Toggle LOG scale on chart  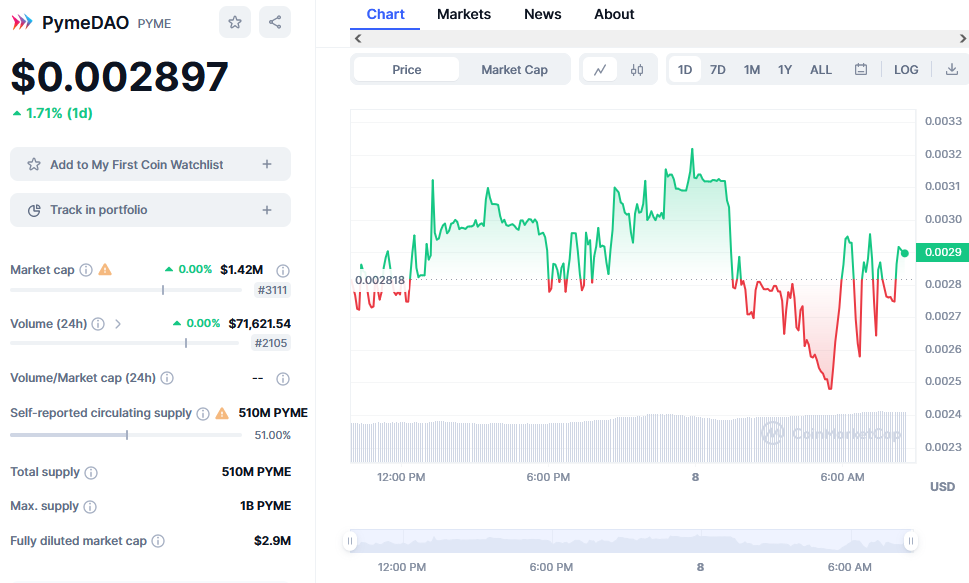[x=906, y=70]
